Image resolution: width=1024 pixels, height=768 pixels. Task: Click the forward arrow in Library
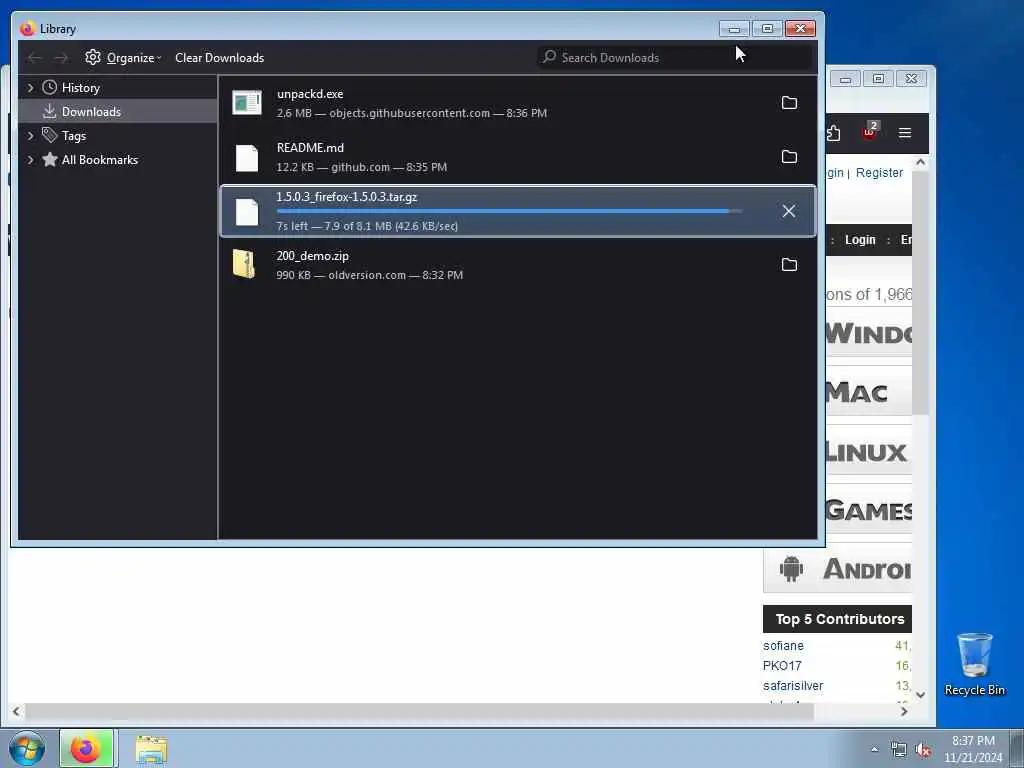pos(61,58)
